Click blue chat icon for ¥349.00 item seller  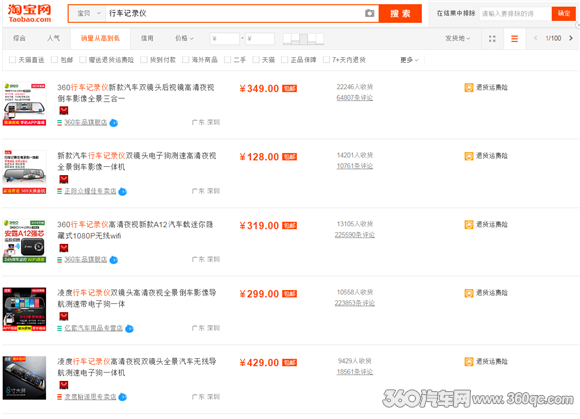[114, 123]
